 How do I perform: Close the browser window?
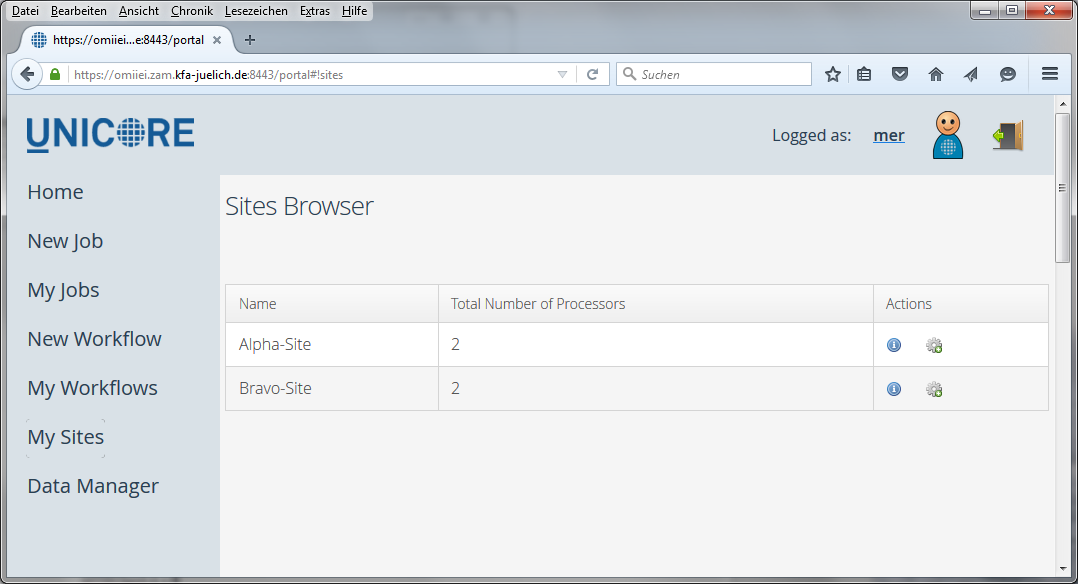(1049, 10)
